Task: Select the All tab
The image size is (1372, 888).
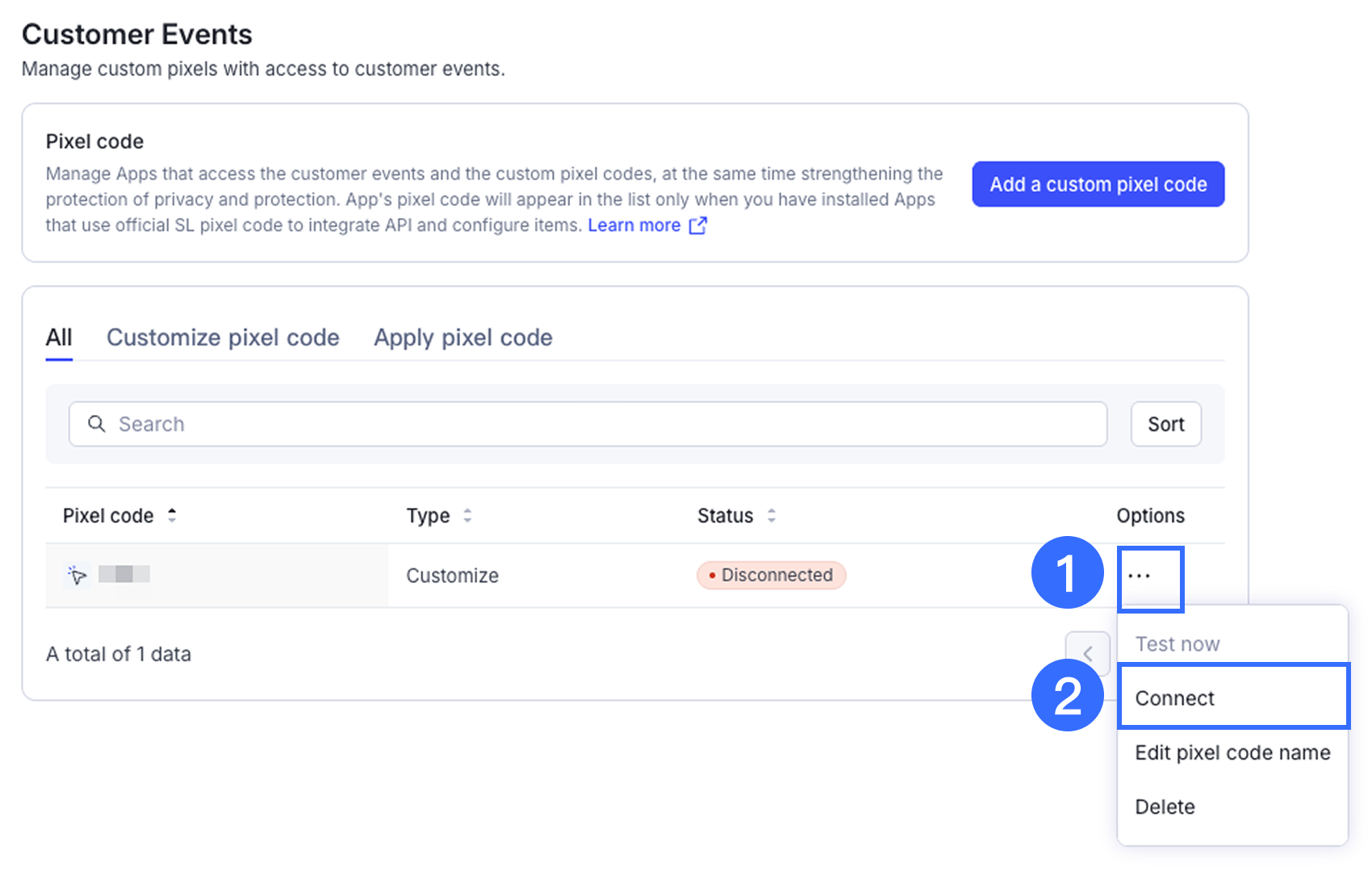Action: tap(59, 337)
